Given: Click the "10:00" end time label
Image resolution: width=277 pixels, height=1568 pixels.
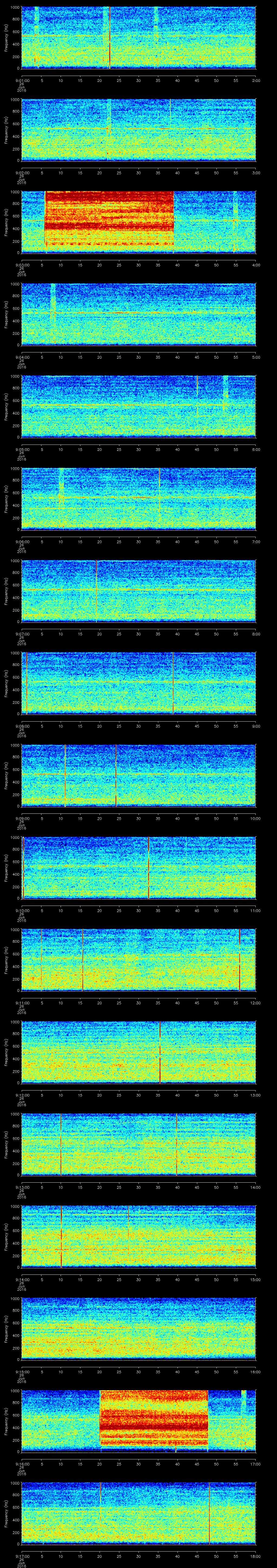Looking at the screenshot, I should point(255,818).
